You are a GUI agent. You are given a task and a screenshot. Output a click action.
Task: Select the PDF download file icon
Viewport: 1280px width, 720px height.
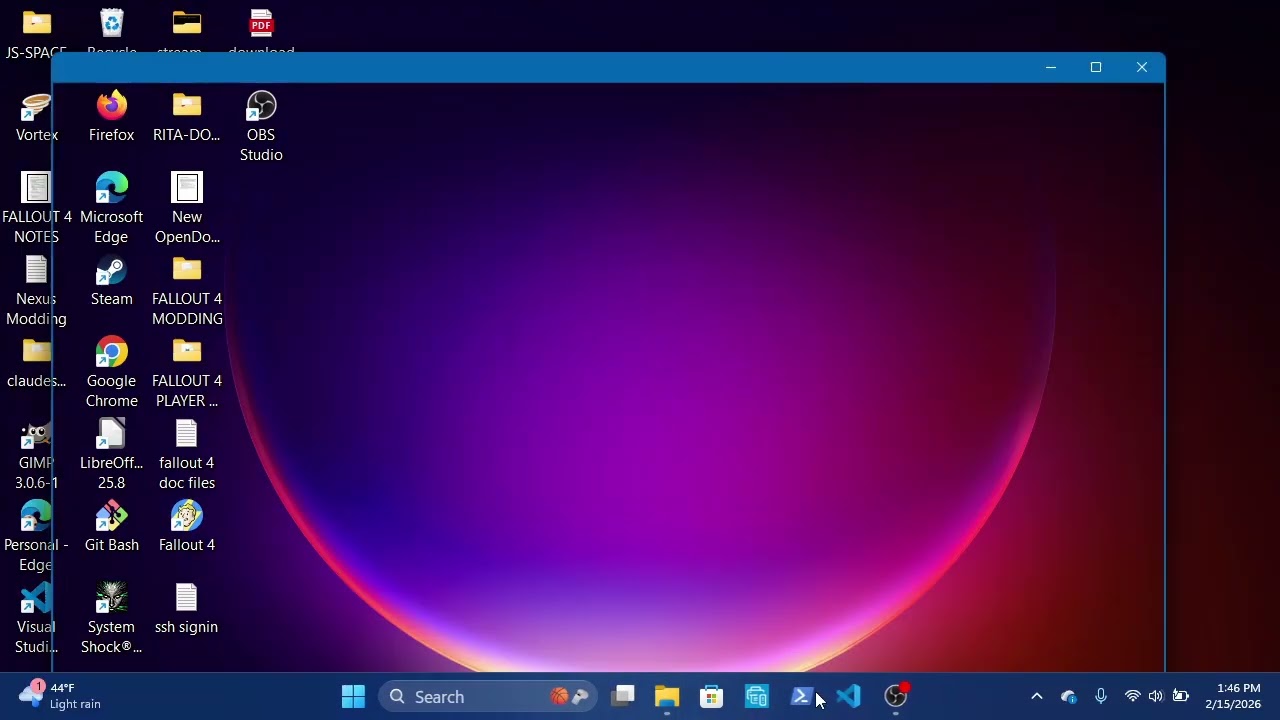tap(261, 32)
